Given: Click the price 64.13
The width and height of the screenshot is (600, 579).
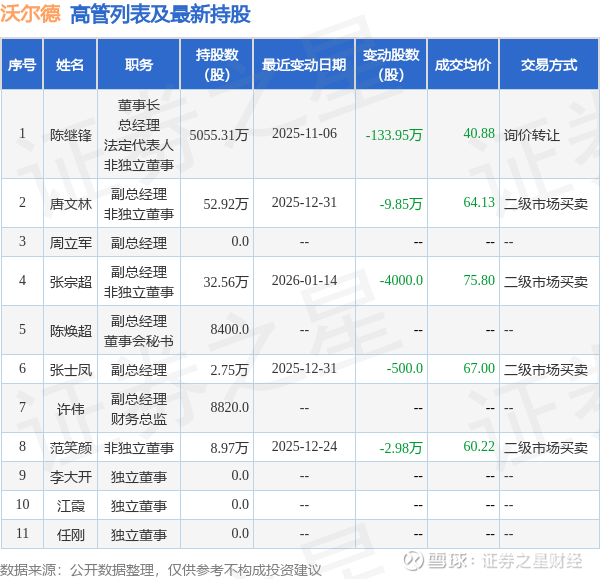Looking at the screenshot, I should [x=479, y=202].
